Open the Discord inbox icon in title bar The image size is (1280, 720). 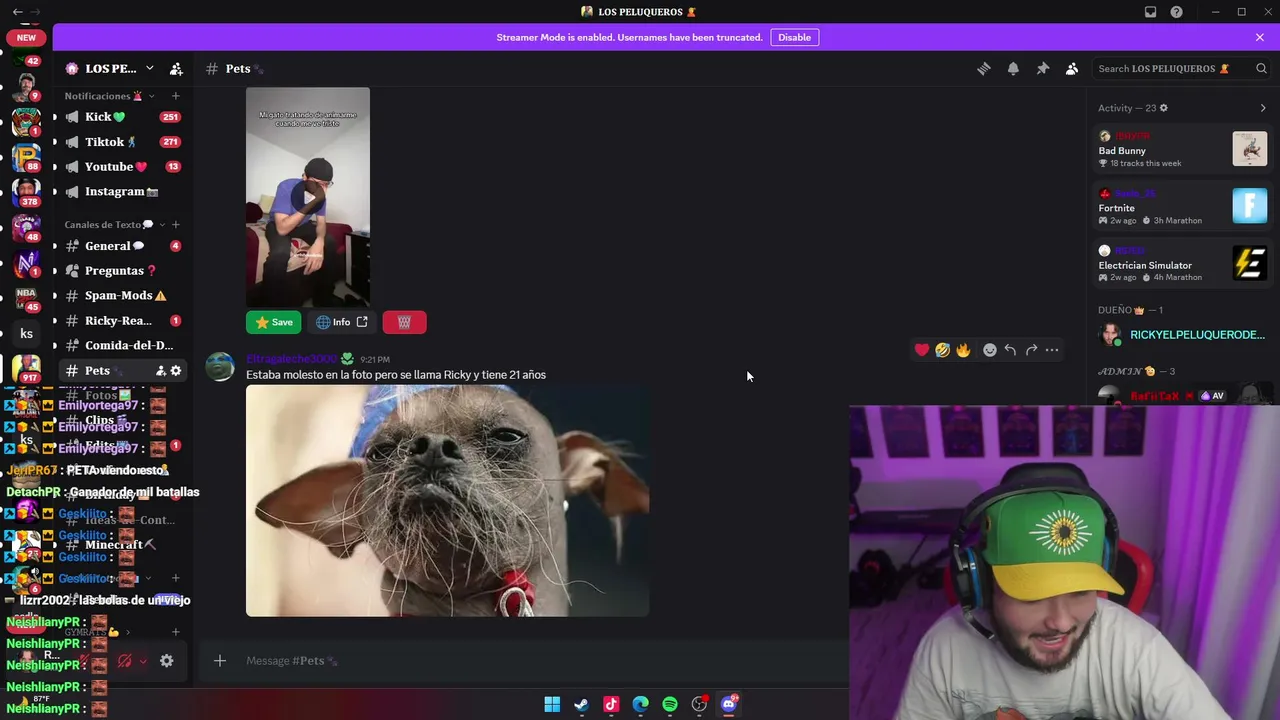point(1150,12)
